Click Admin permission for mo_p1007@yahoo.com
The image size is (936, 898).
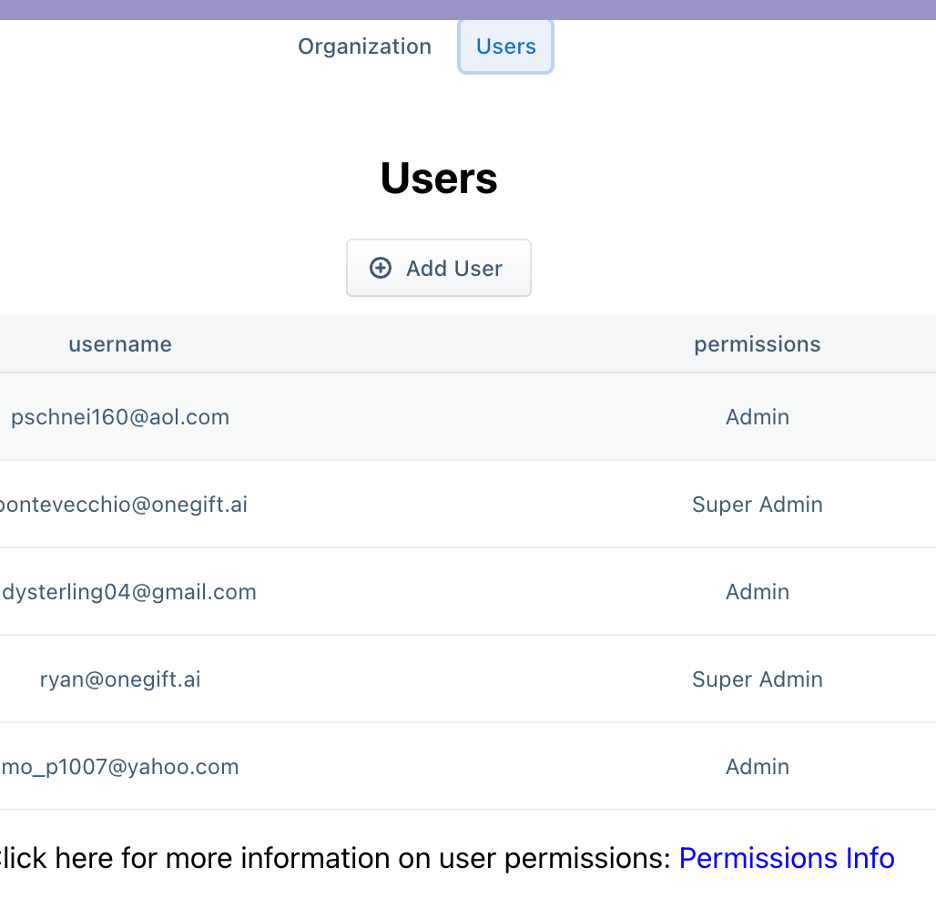click(x=757, y=767)
